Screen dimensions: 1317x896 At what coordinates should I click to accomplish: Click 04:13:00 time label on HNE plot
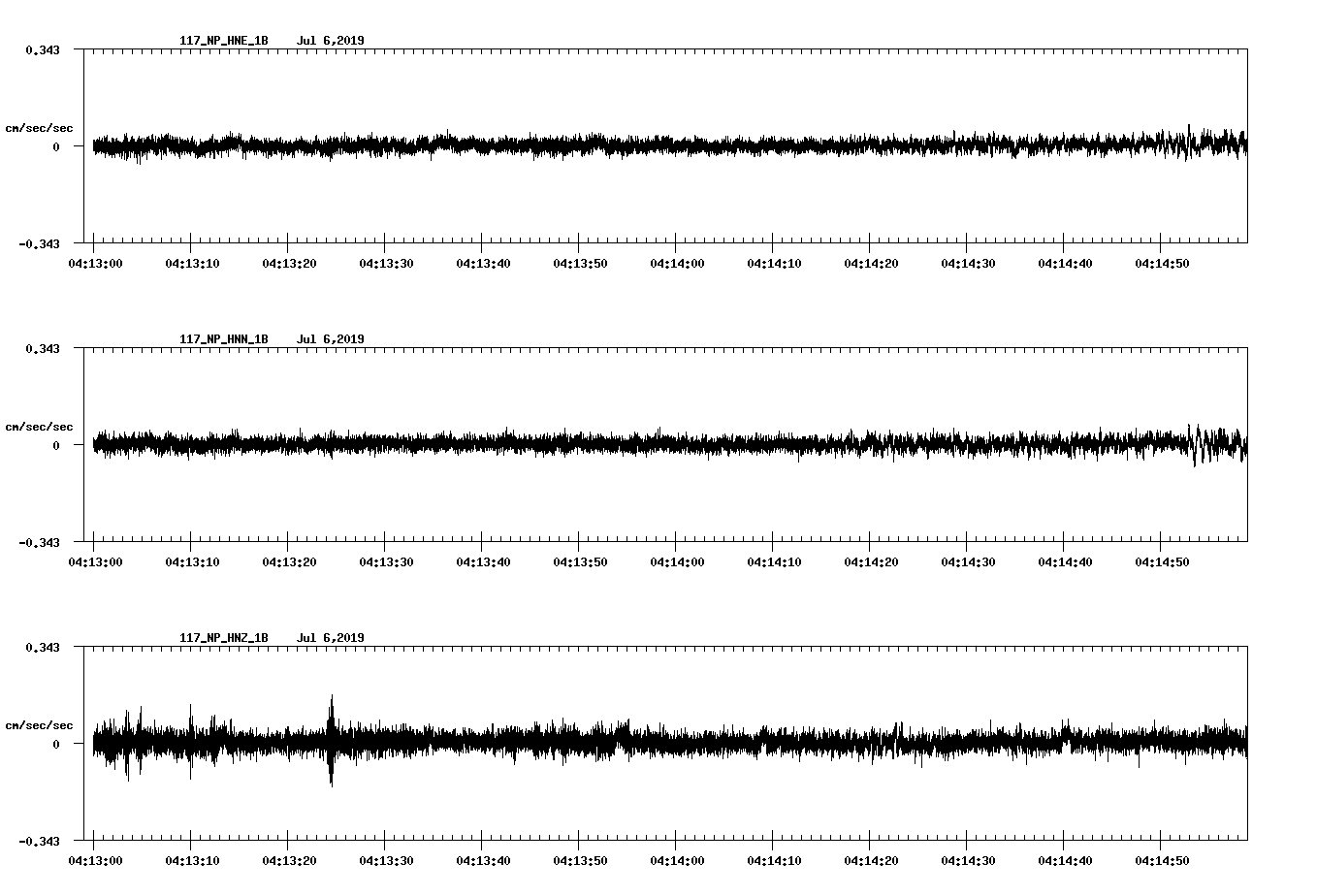pyautogui.click(x=94, y=263)
